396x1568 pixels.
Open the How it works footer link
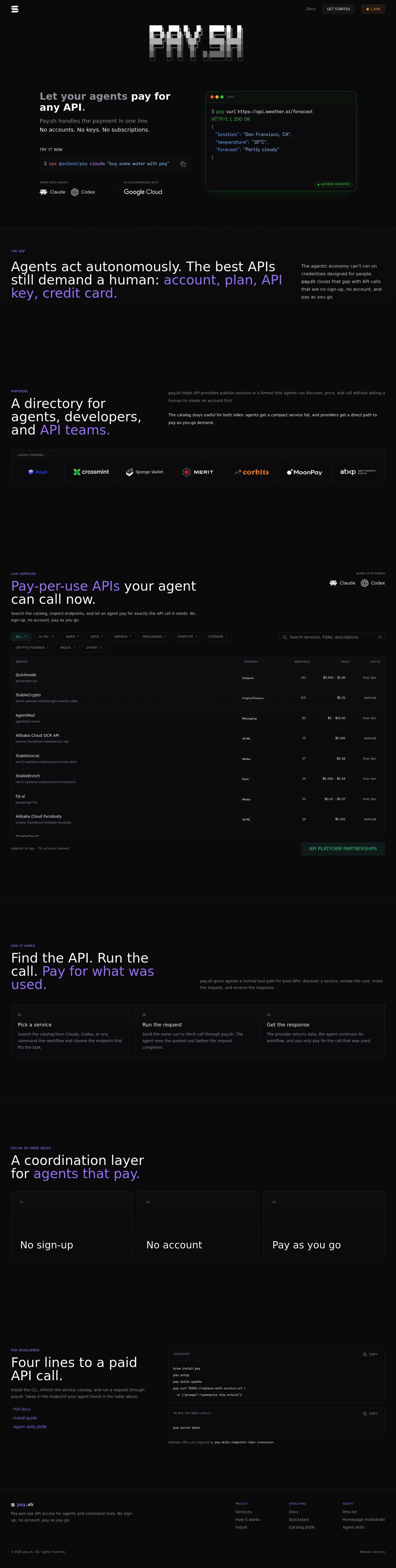tap(248, 1519)
